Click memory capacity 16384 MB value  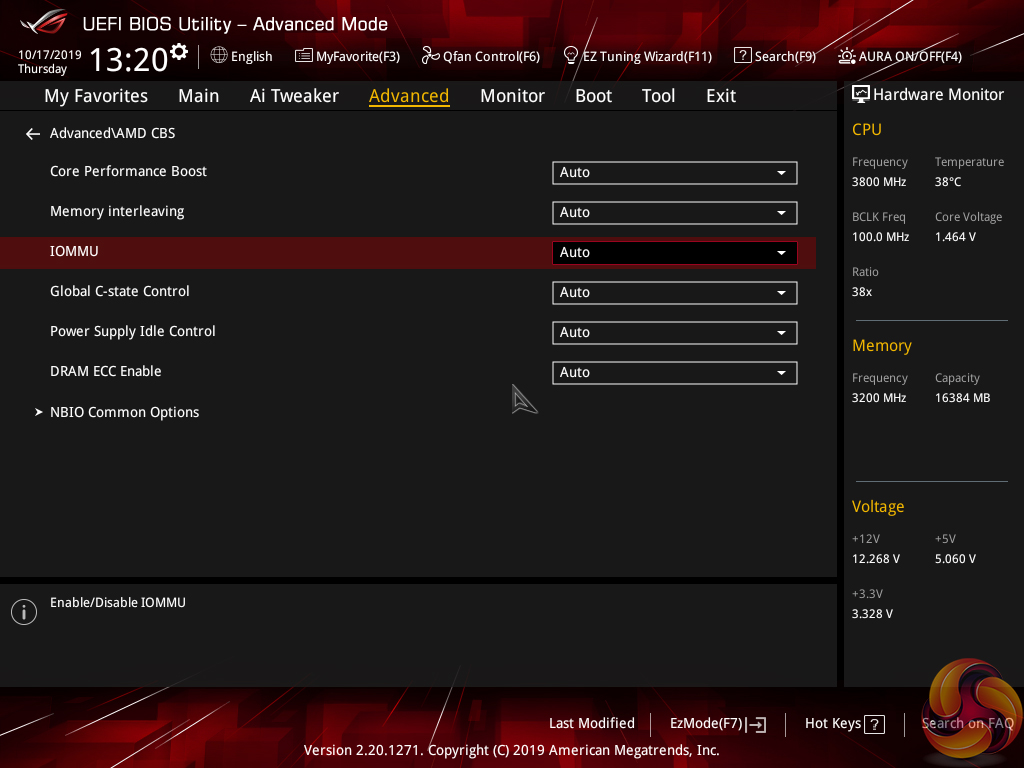coord(962,398)
